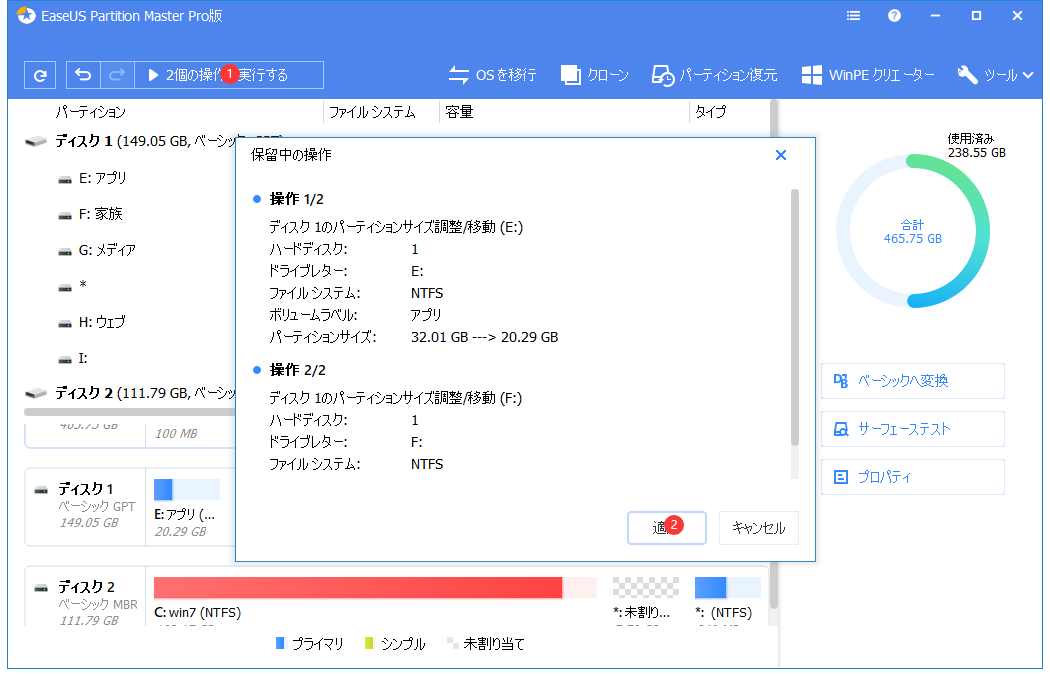This screenshot has width=1050, height=676.
Task: Execute the 2 pending operations
Action: coord(228,75)
